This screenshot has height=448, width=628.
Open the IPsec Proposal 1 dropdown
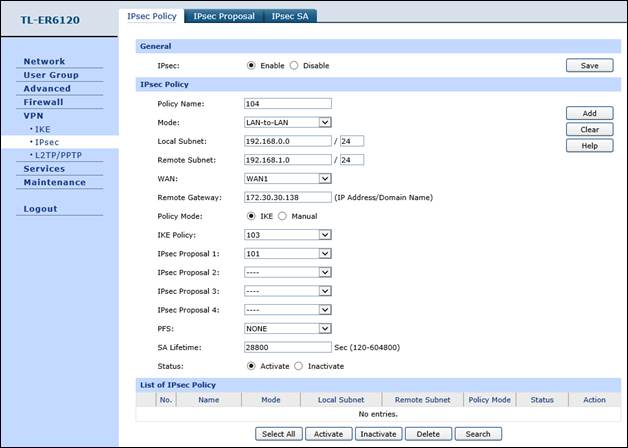pyautogui.click(x=287, y=254)
